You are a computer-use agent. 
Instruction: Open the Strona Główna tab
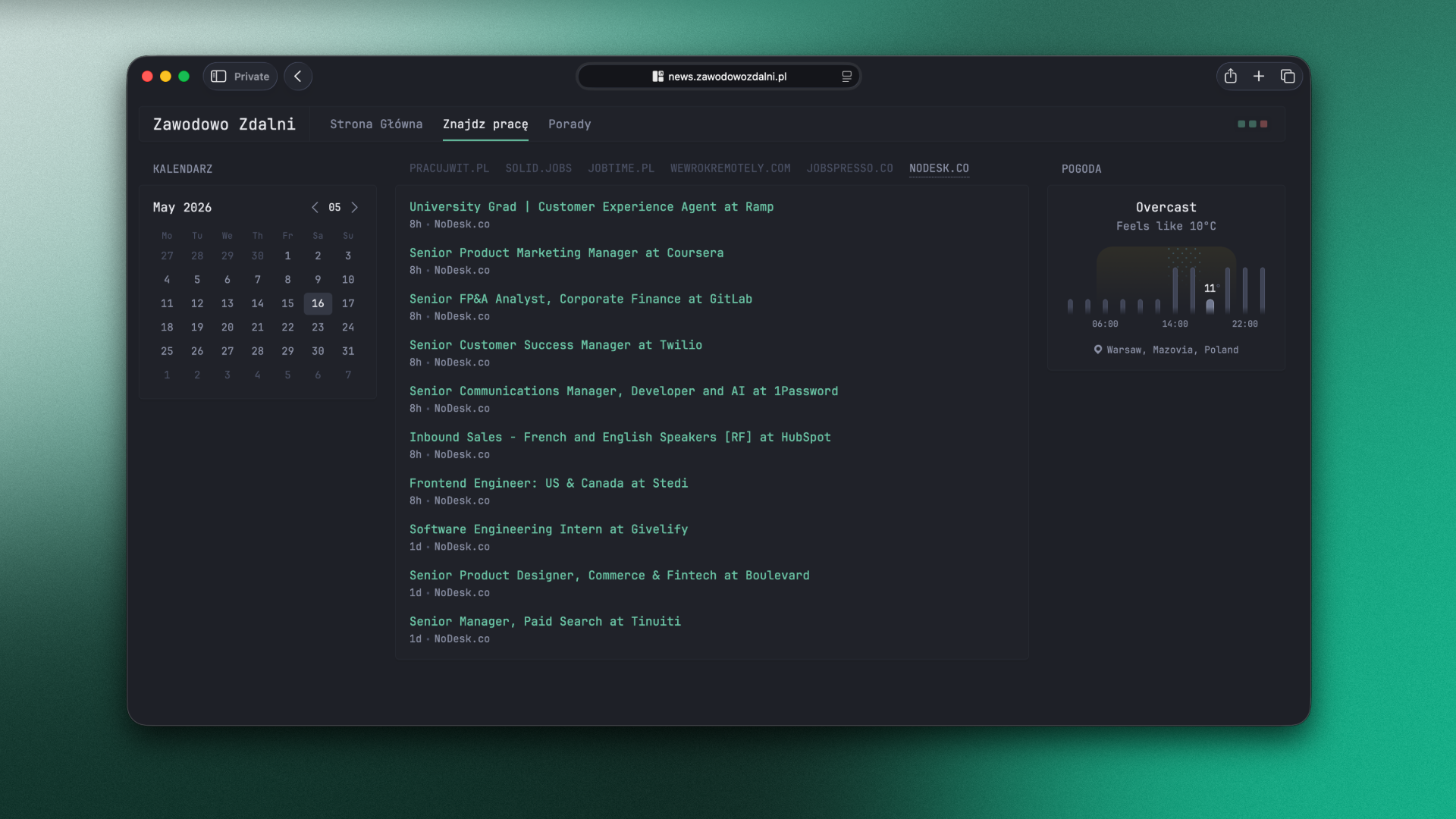click(x=376, y=124)
